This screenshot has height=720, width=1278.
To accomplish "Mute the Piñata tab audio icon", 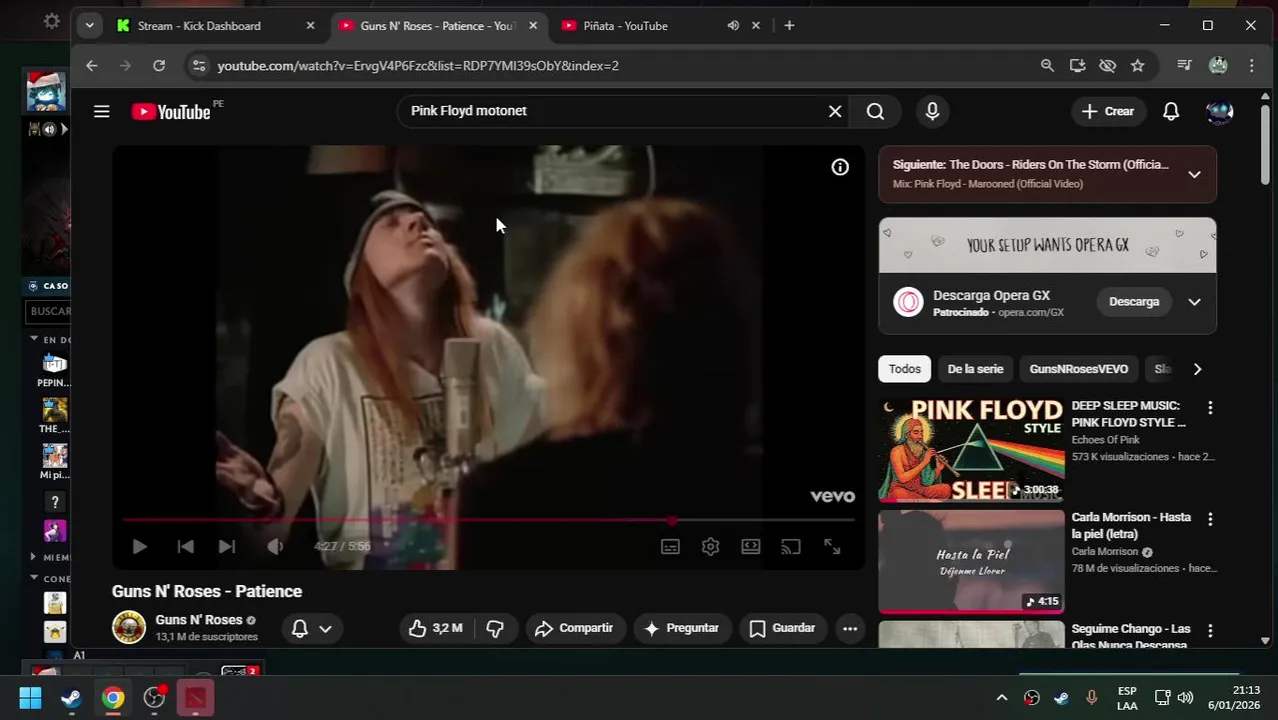I will click(733, 25).
